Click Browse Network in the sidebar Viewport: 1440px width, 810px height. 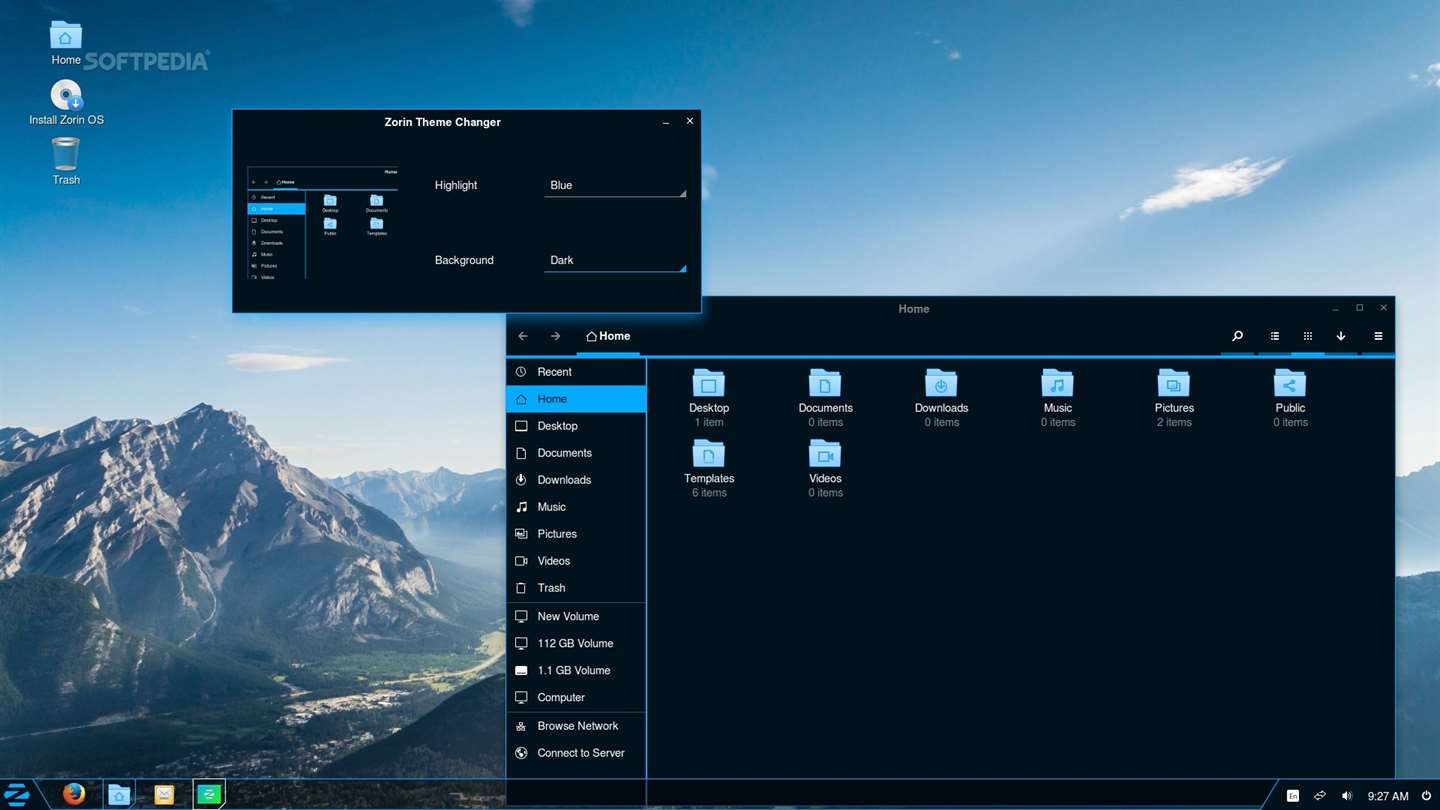576,726
